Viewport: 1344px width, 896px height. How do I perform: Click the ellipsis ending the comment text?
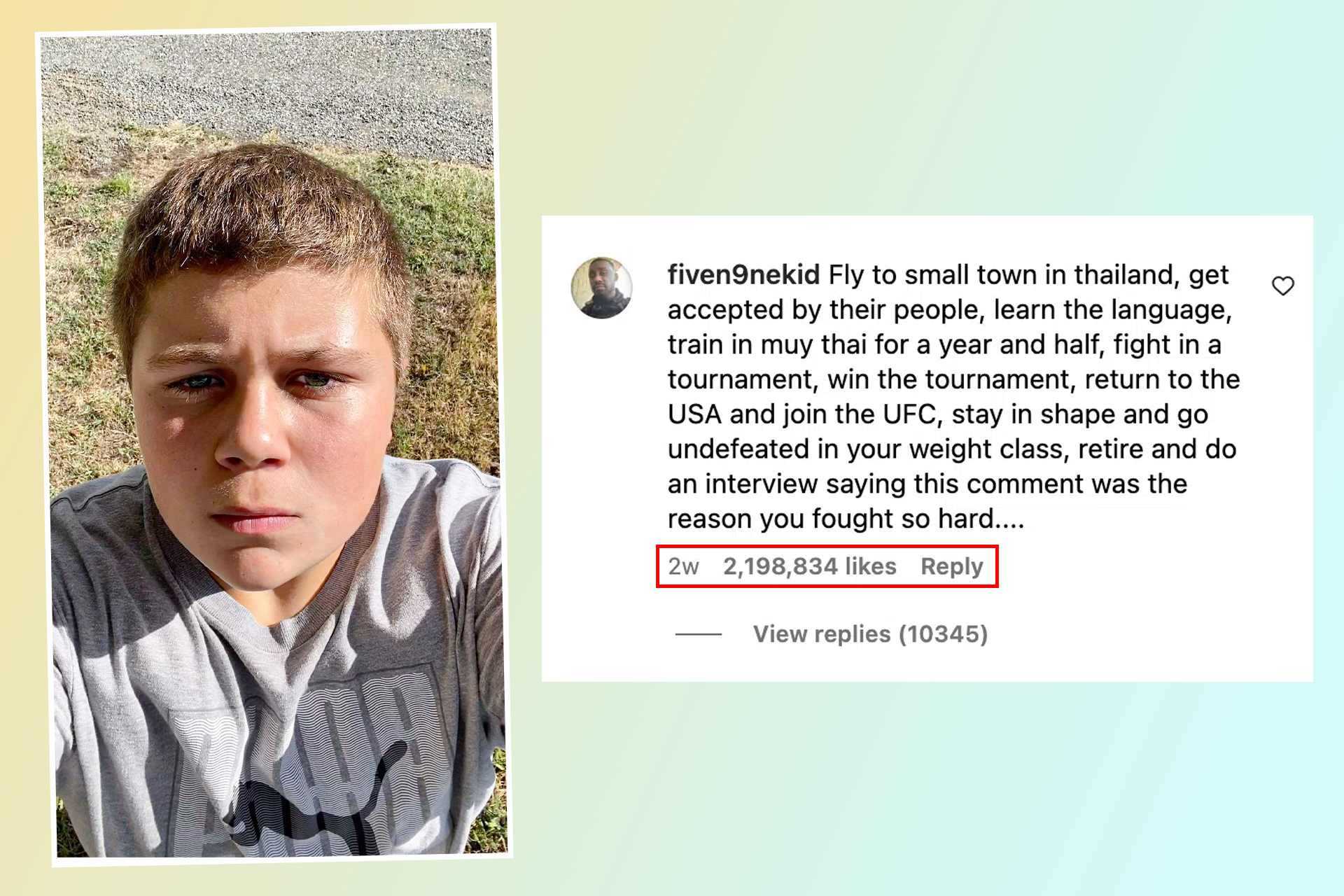click(1010, 519)
